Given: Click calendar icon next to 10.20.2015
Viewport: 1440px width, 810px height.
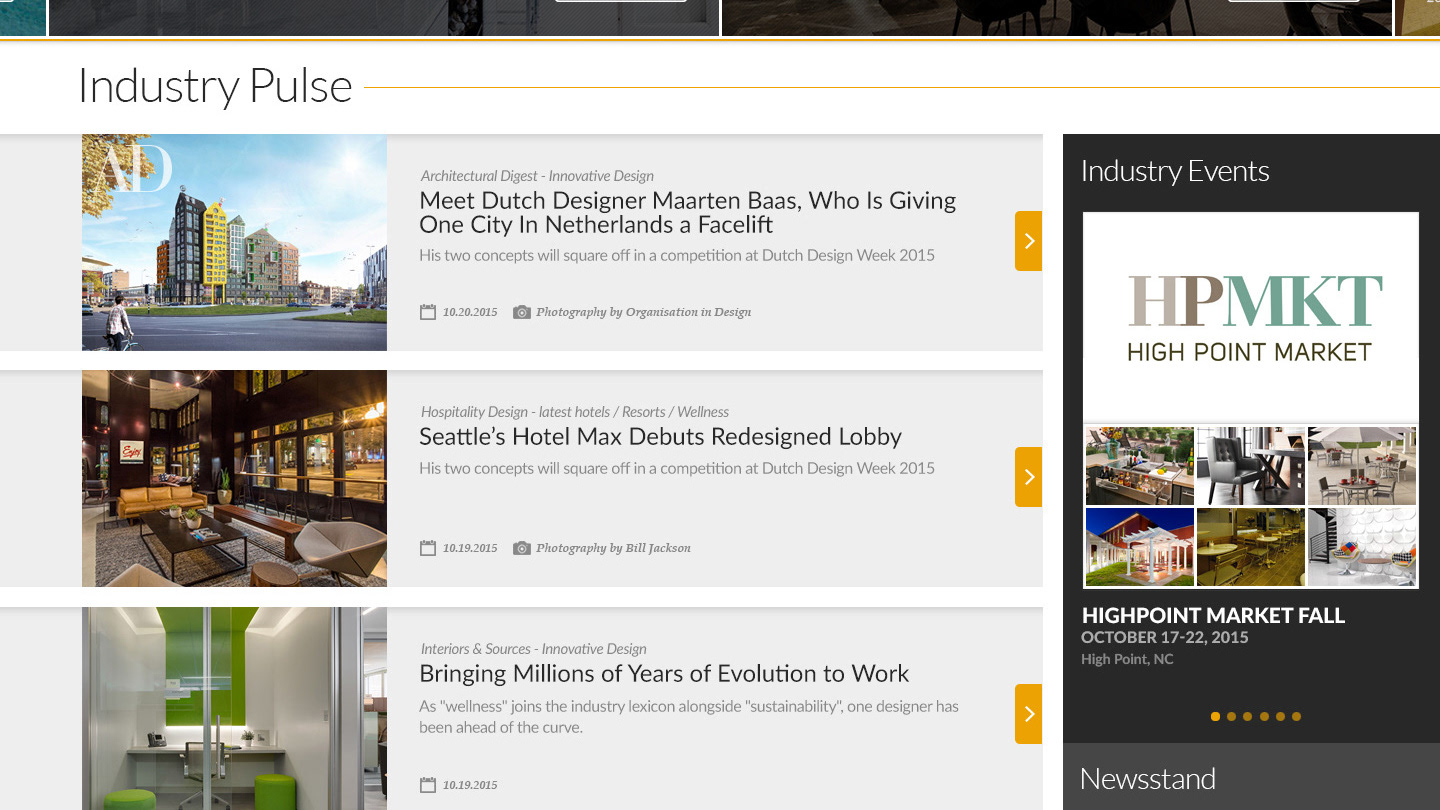Looking at the screenshot, I should coord(428,312).
